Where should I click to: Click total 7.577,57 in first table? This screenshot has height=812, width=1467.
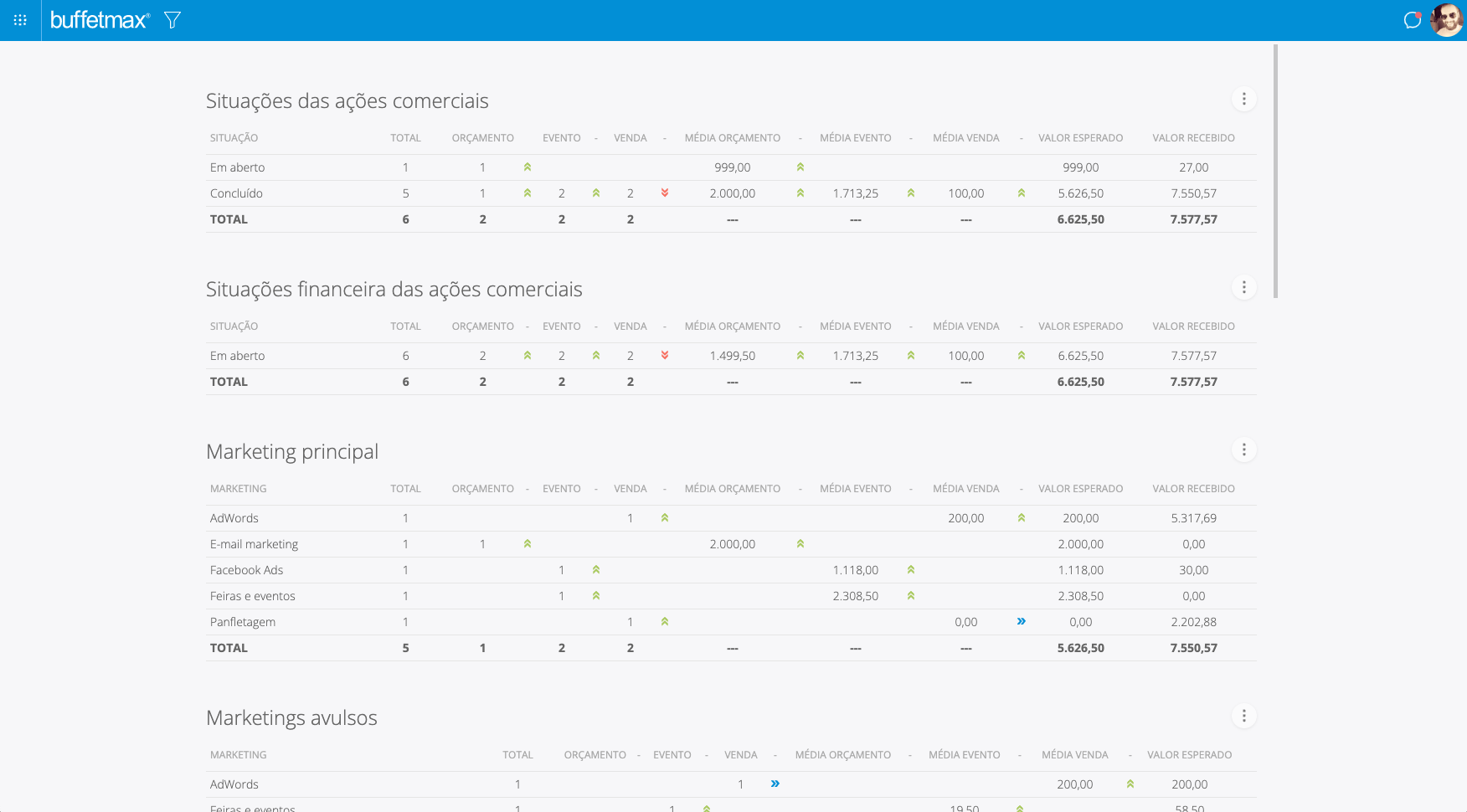click(1193, 219)
